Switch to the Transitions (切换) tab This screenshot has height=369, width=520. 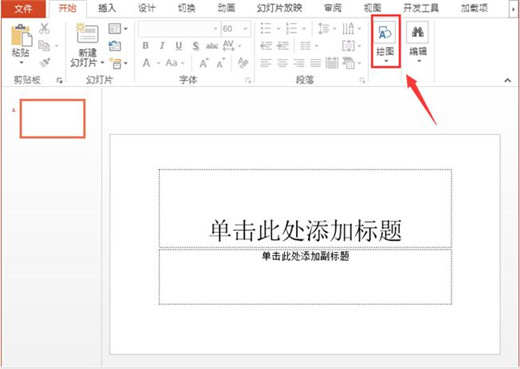click(x=186, y=8)
